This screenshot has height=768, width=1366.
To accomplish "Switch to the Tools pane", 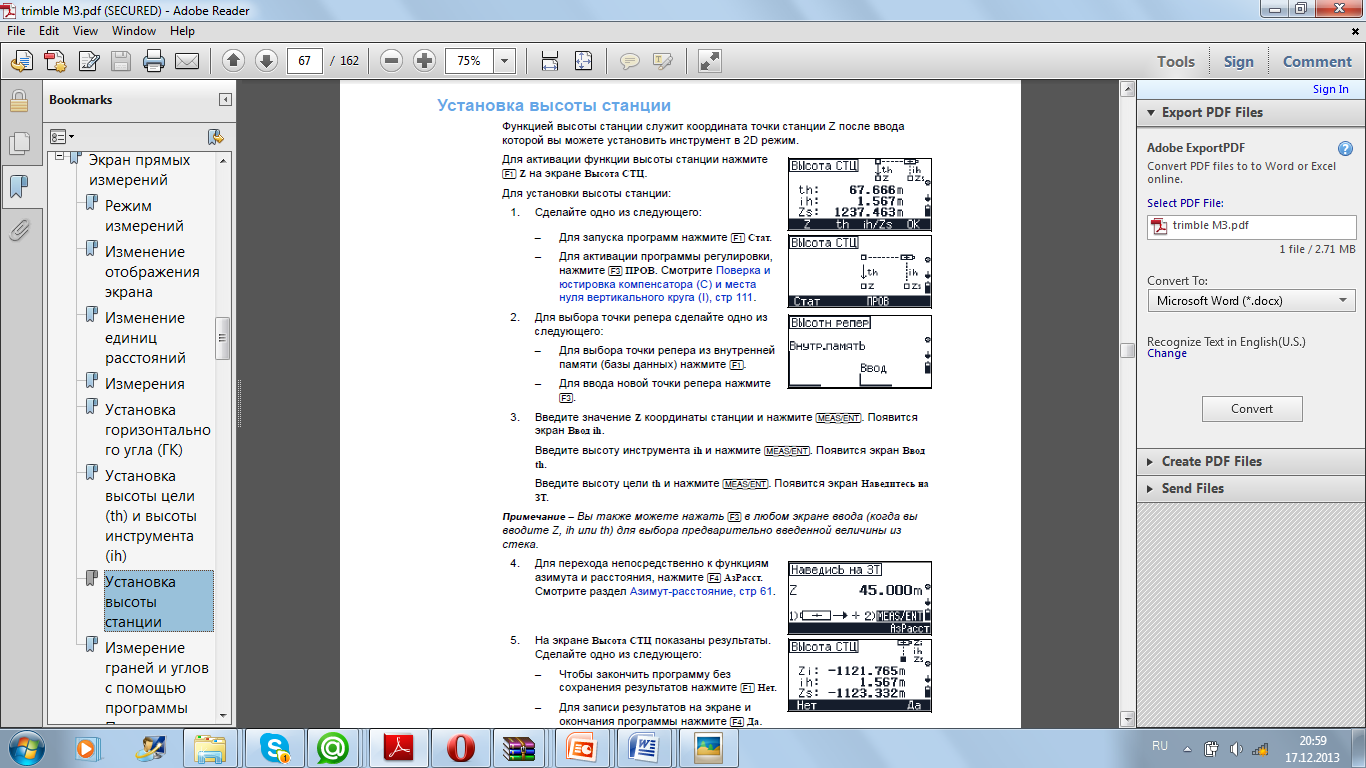I will click(1176, 62).
